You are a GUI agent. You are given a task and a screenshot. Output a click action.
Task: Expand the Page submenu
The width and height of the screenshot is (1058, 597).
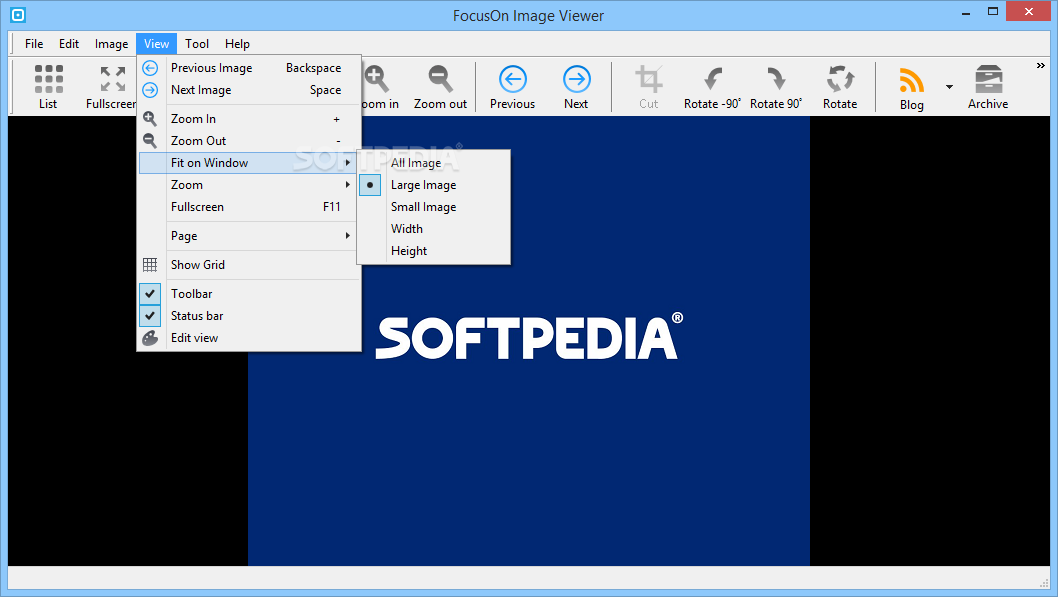point(248,235)
